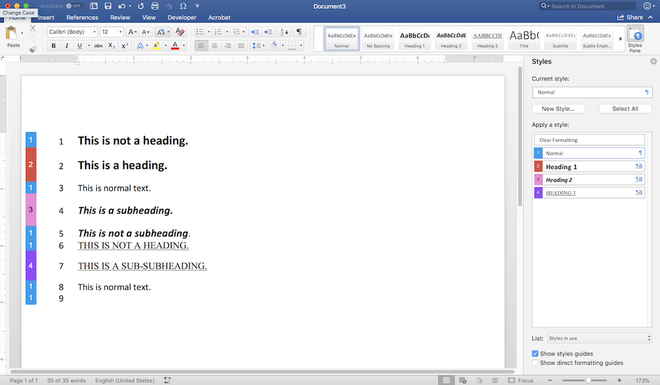Click the Format Painter brush icon
This screenshot has height=385, width=660.
click(33, 49)
